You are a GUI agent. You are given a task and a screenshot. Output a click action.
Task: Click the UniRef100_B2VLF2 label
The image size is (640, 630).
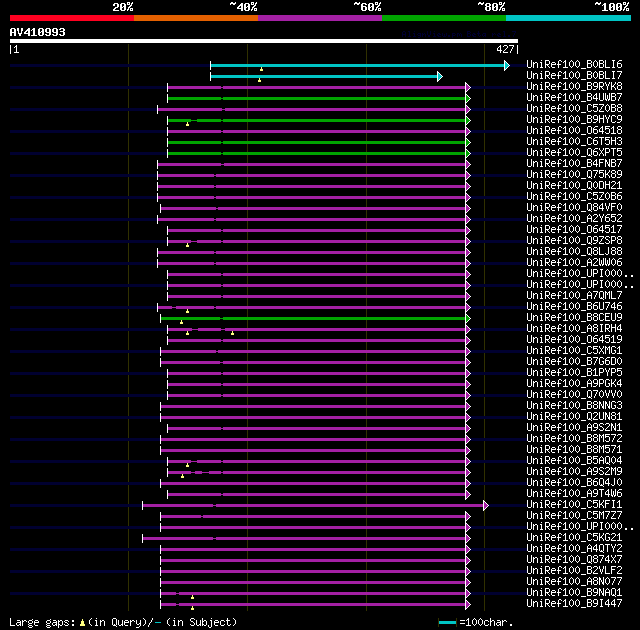574,571
